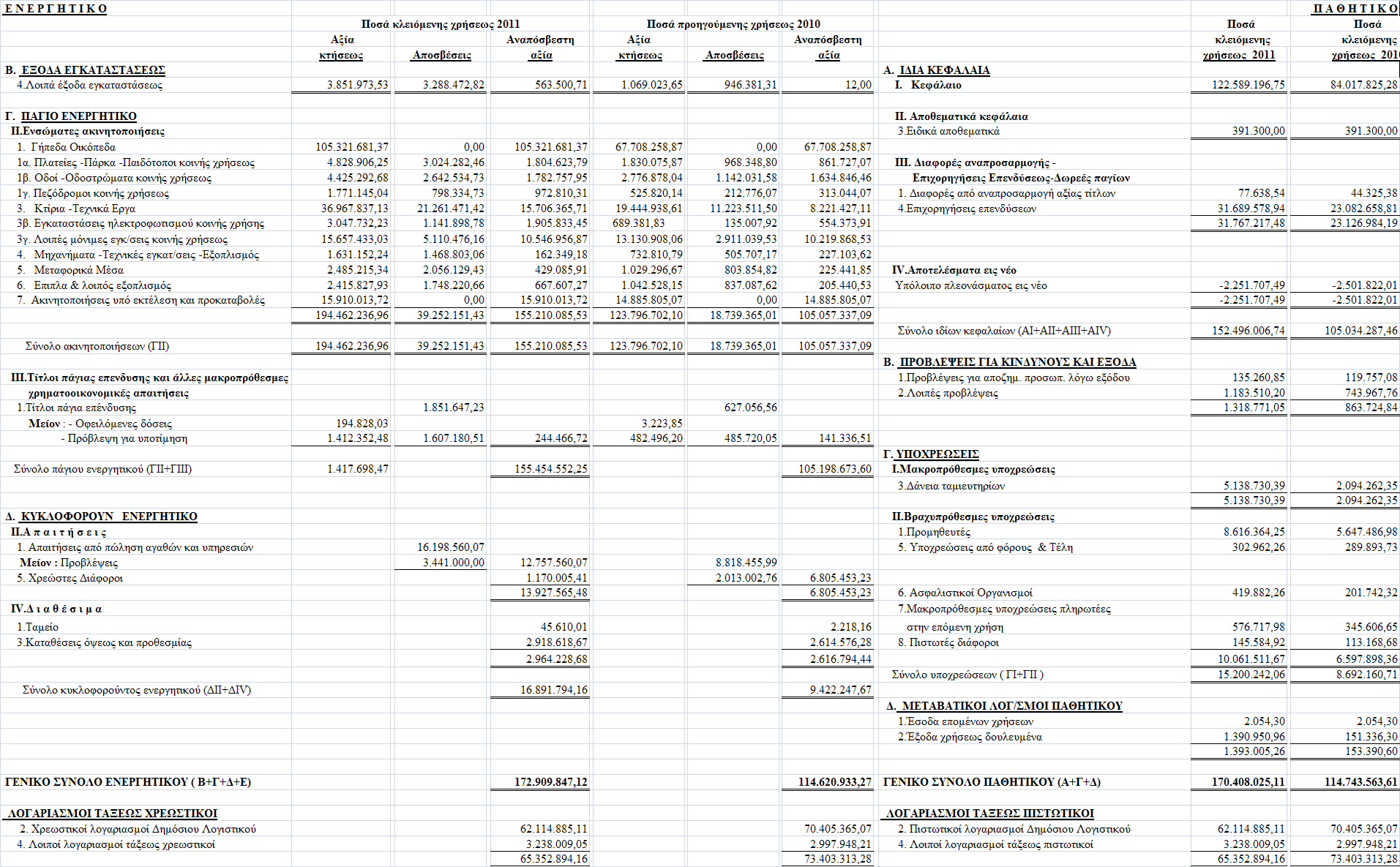1400x867 pixels.
Task: Click '5. Χρεώστες Διάφοροι' under Απαιτήσεις
Action: (70, 578)
